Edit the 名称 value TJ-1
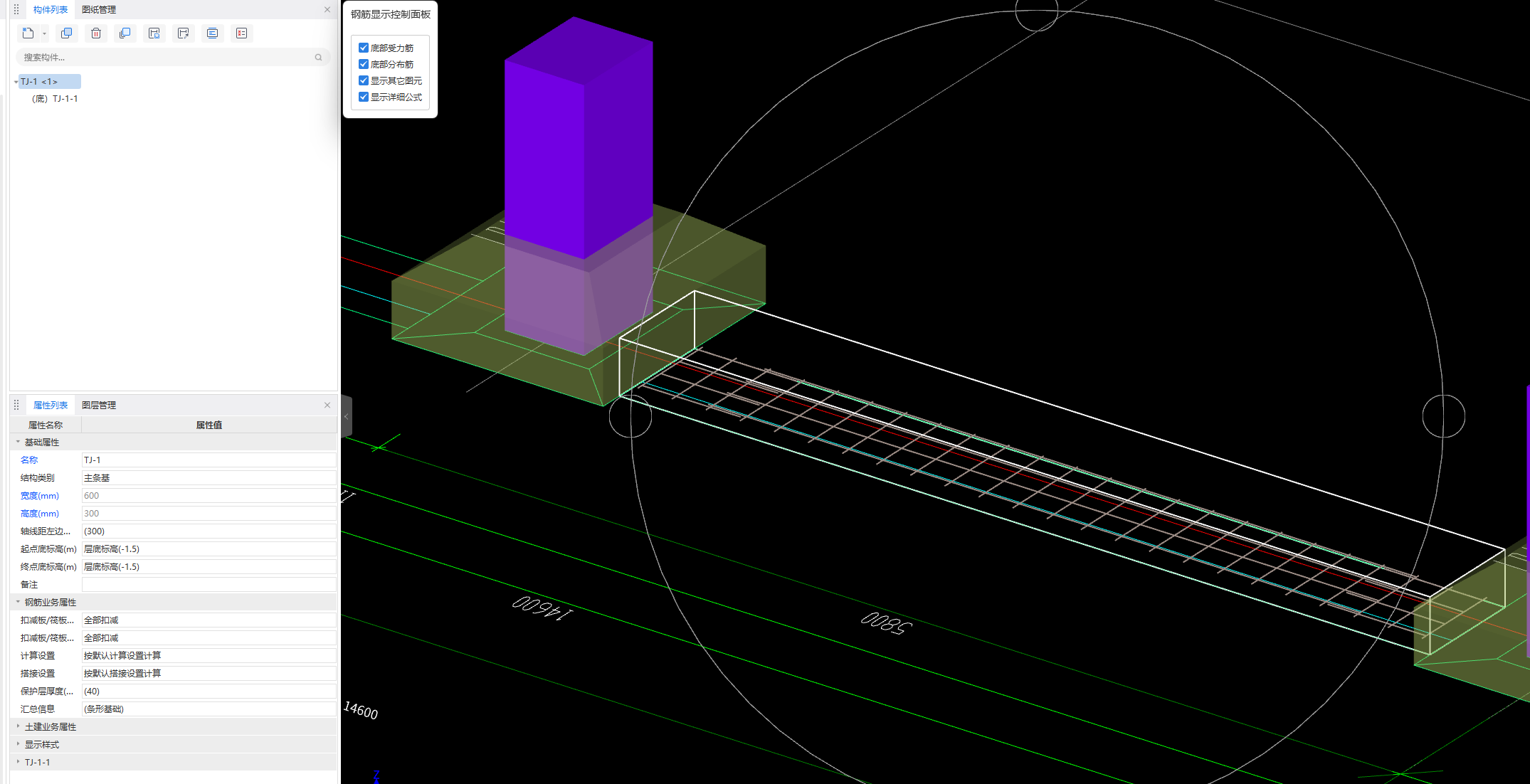The width and height of the screenshot is (1530, 784). point(209,460)
